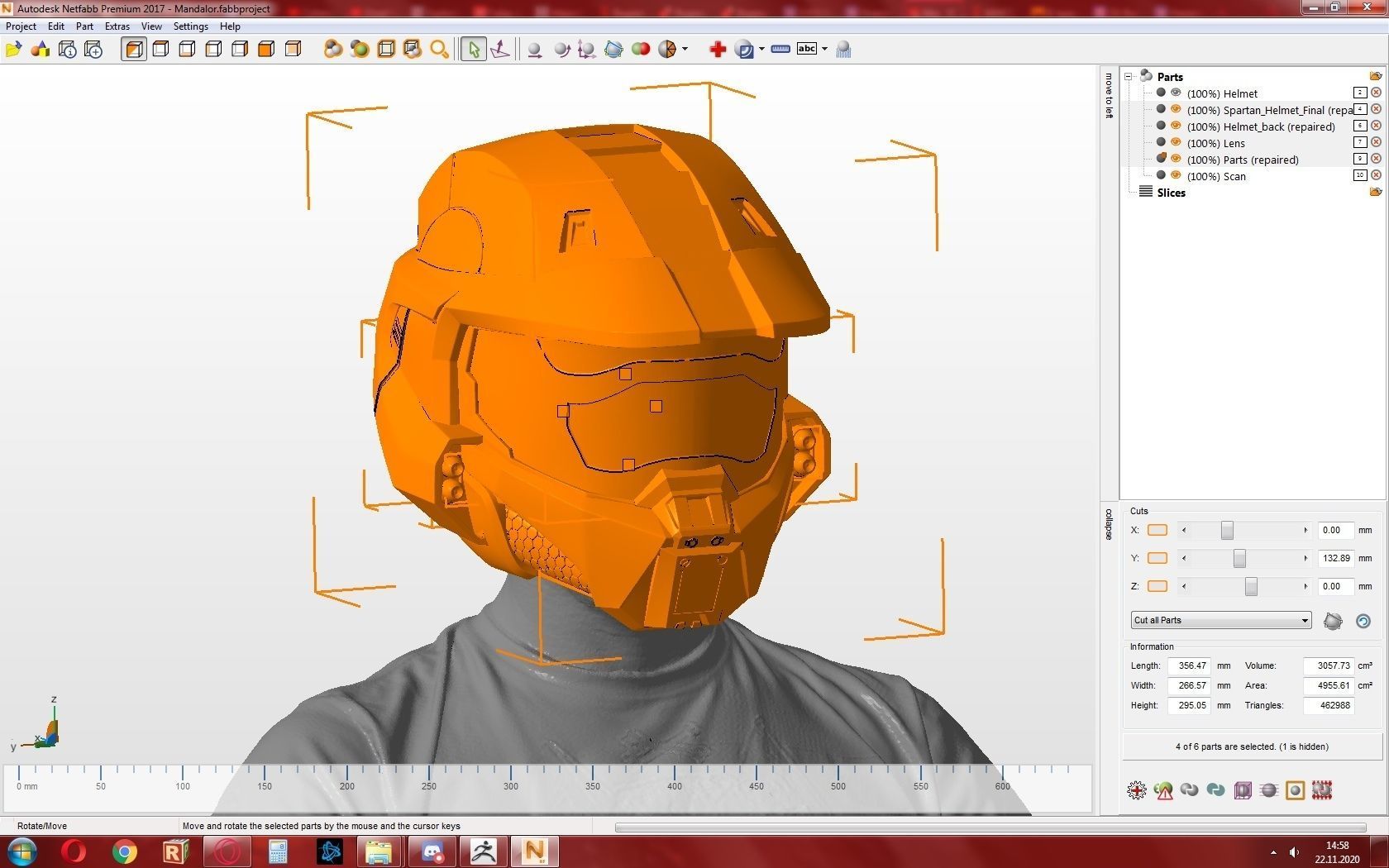Click the sliced sphere icon at panel bottom
The image size is (1389, 868).
[x=1269, y=790]
